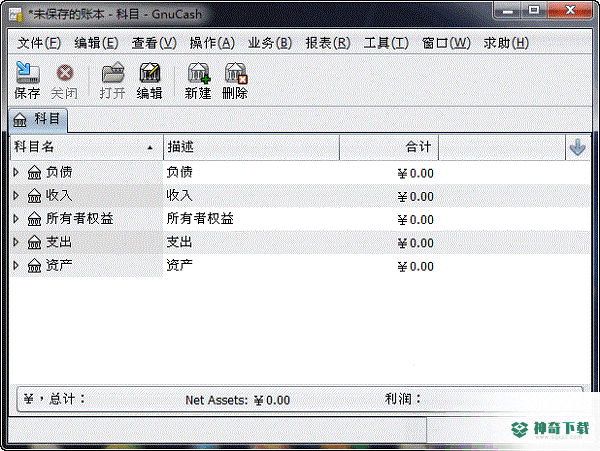Click the 打开 (Open) account icon
Image resolution: width=600 pixels, height=451 pixels.
(113, 72)
